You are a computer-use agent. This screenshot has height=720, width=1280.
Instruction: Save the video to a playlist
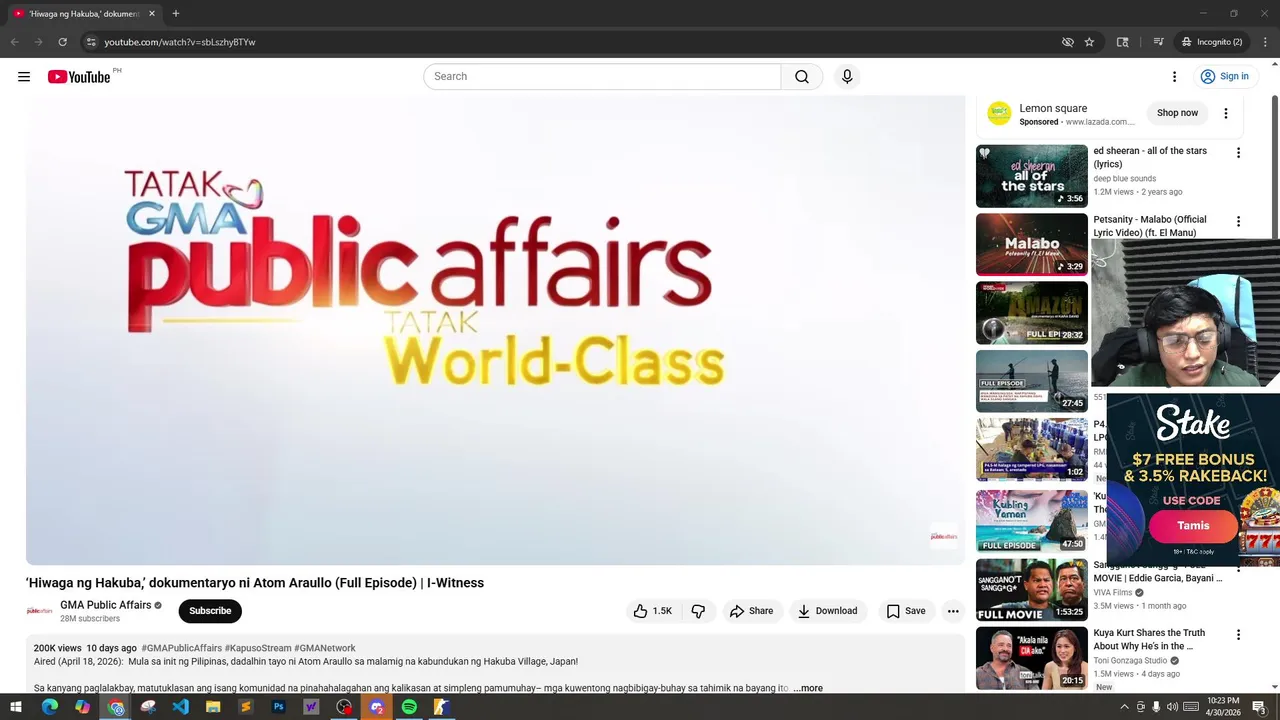click(906, 611)
